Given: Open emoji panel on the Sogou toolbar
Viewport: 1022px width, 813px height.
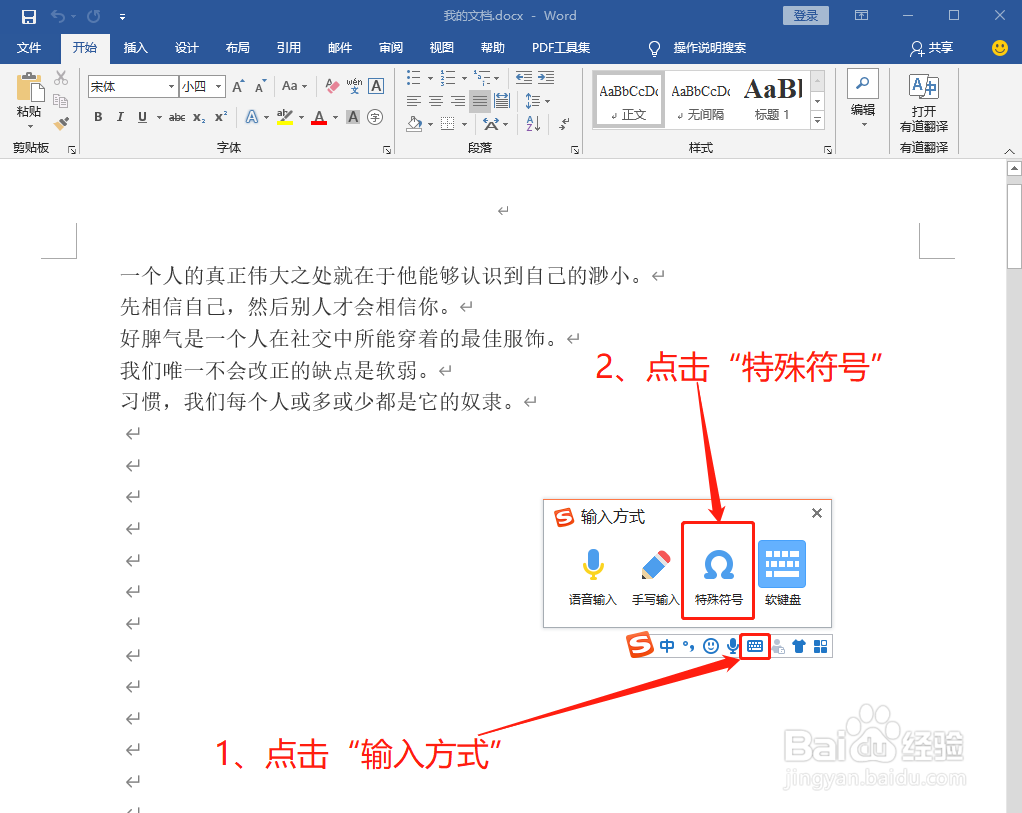Looking at the screenshot, I should click(711, 646).
